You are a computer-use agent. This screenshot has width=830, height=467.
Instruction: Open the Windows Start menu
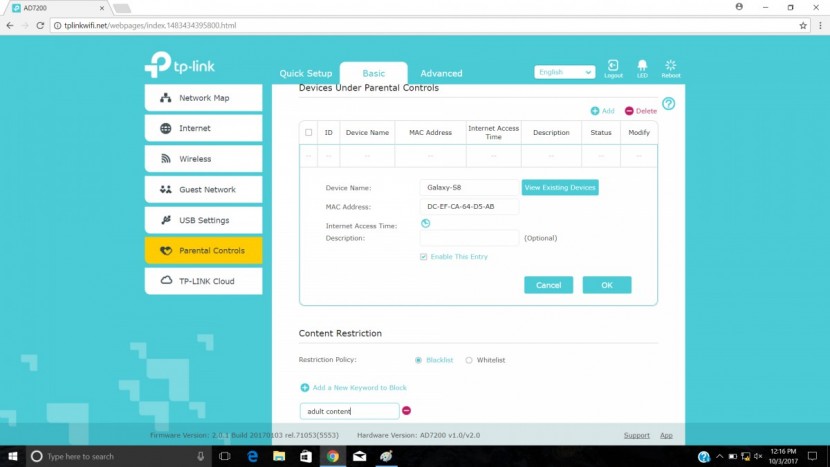point(13,456)
